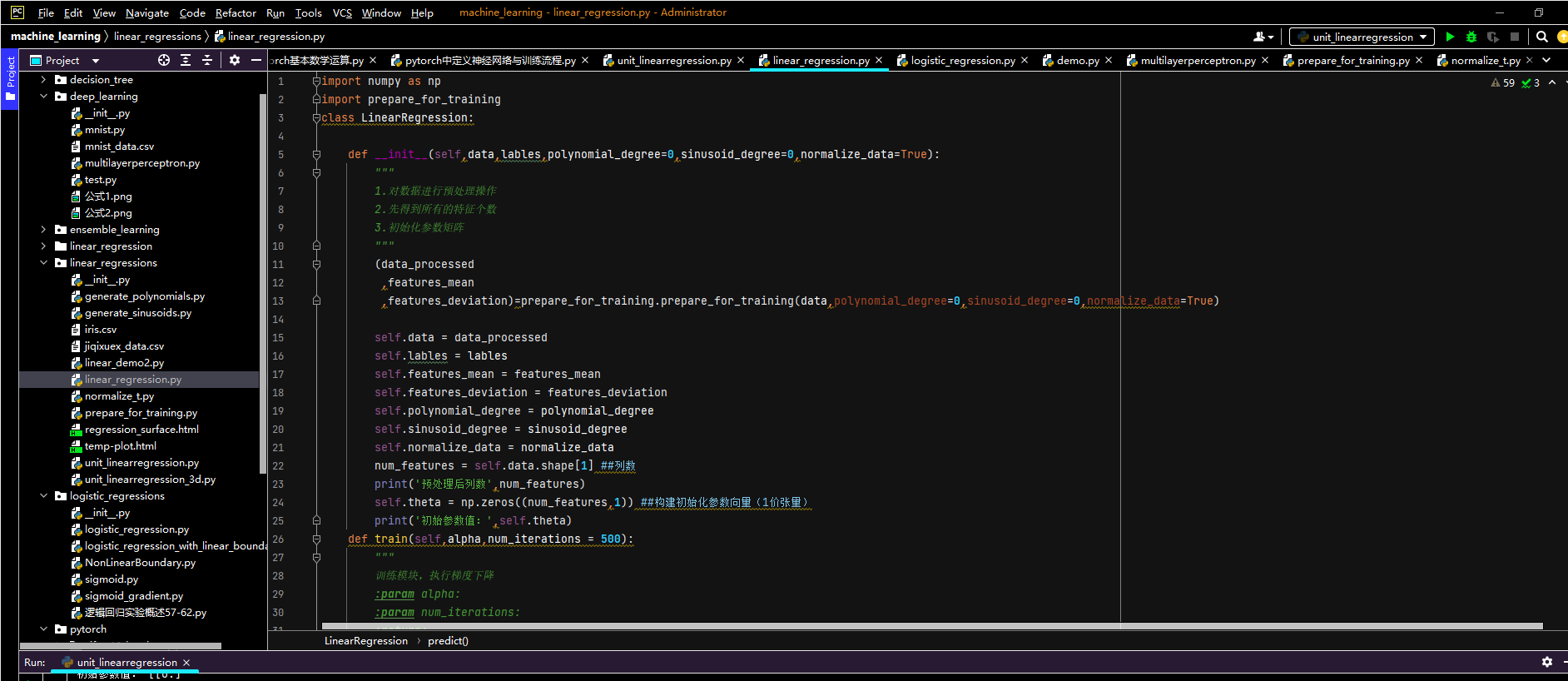Image resolution: width=1568 pixels, height=681 pixels.
Task: Toggle fold for class LinearRegression line 3
Action: [316, 117]
